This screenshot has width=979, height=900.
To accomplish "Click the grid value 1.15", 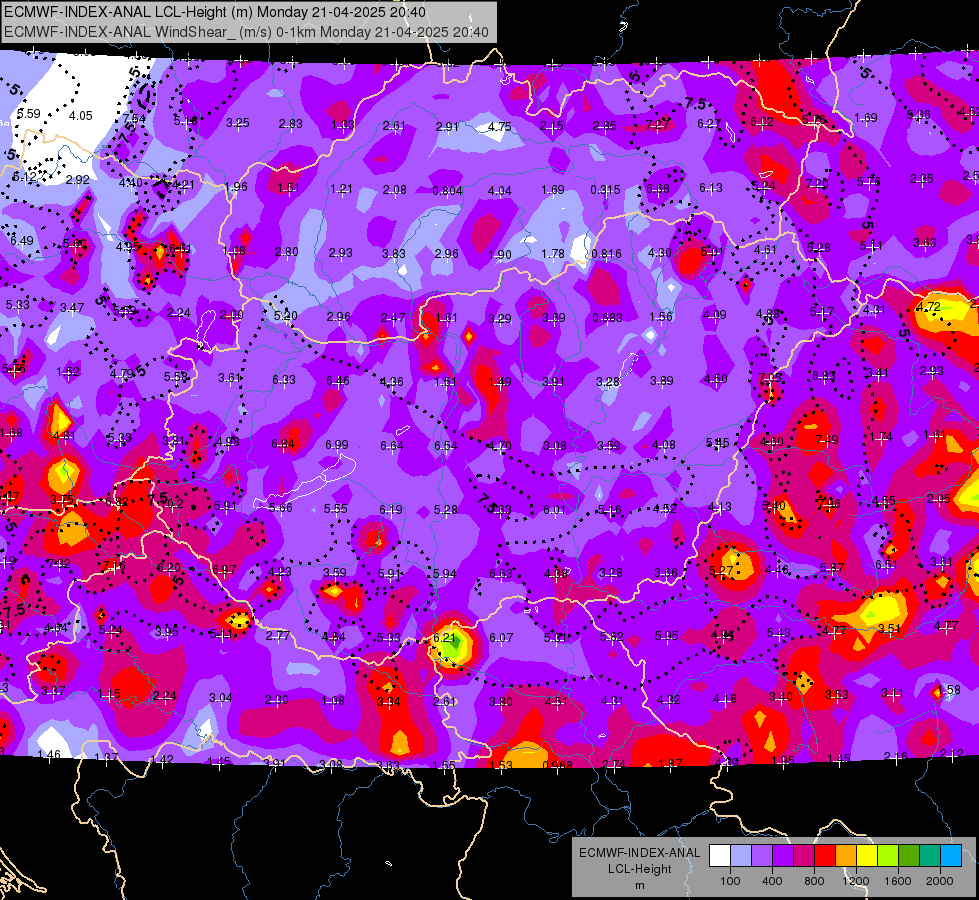I will tap(109, 695).
